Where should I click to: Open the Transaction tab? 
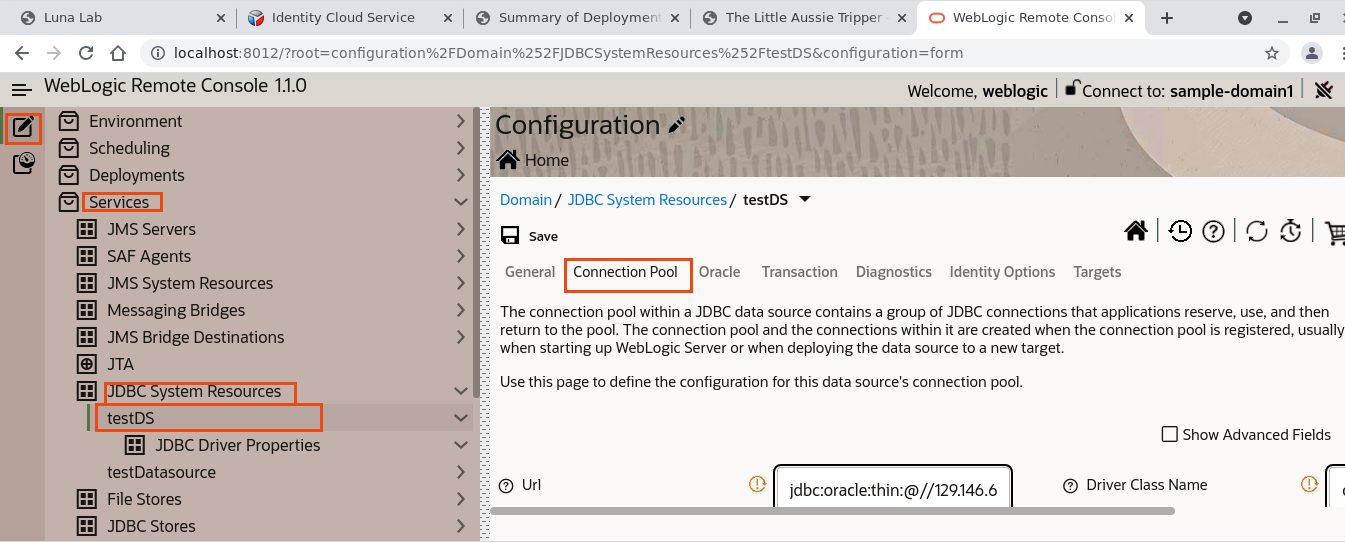tap(800, 272)
